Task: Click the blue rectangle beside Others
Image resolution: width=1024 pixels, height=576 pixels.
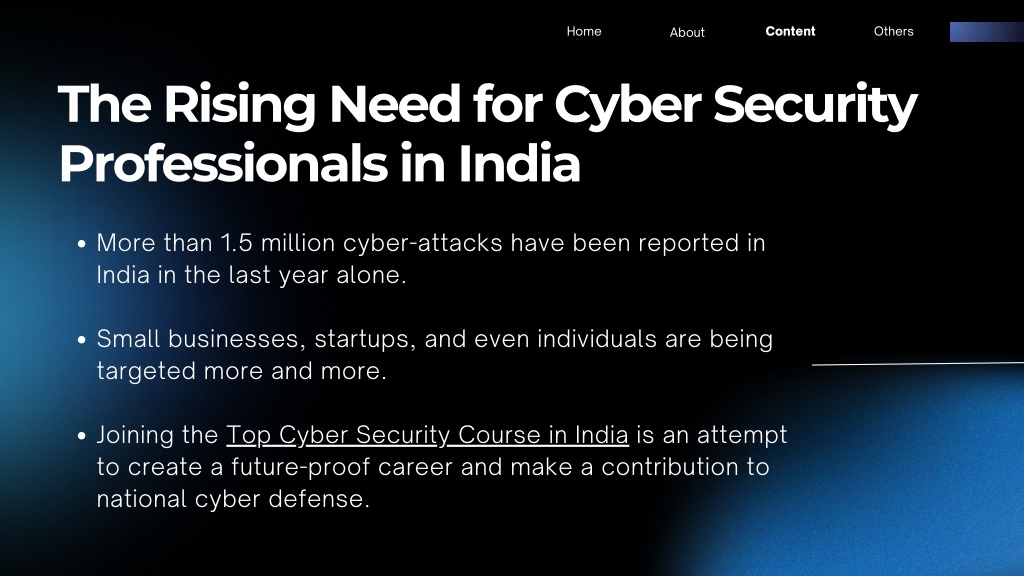Action: [987, 32]
